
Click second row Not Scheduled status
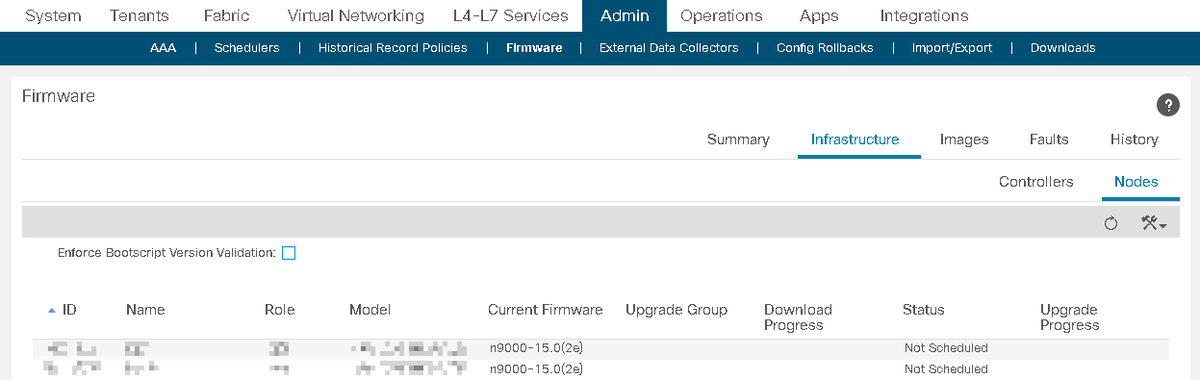pyautogui.click(x=946, y=369)
